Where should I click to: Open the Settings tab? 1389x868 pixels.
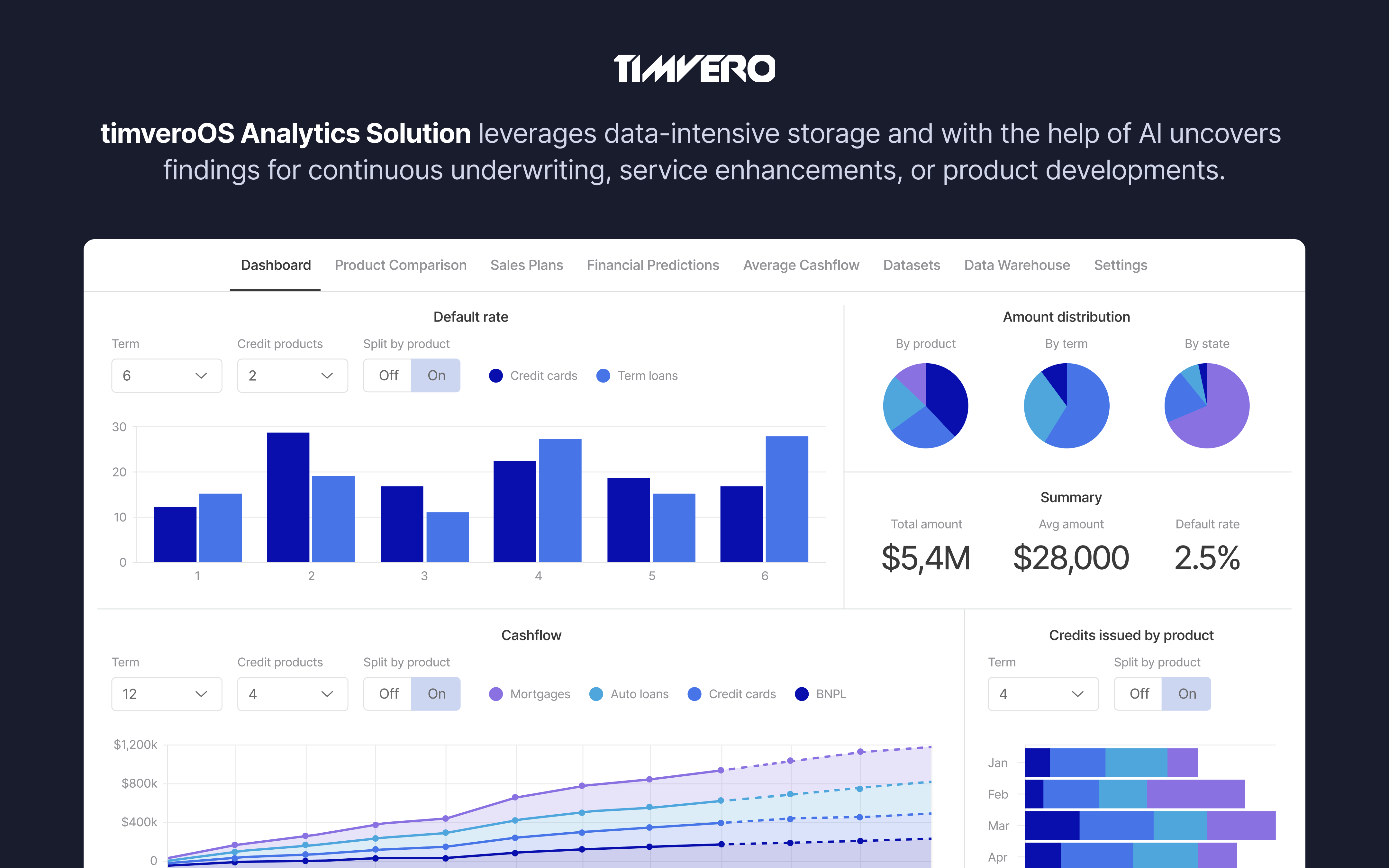(x=1120, y=265)
